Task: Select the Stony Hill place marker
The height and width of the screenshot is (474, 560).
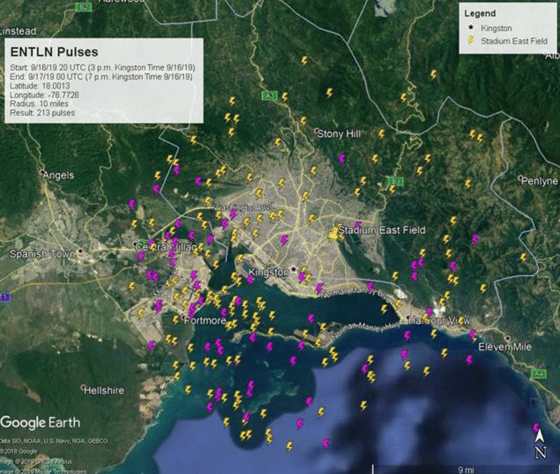Action: coord(316,131)
